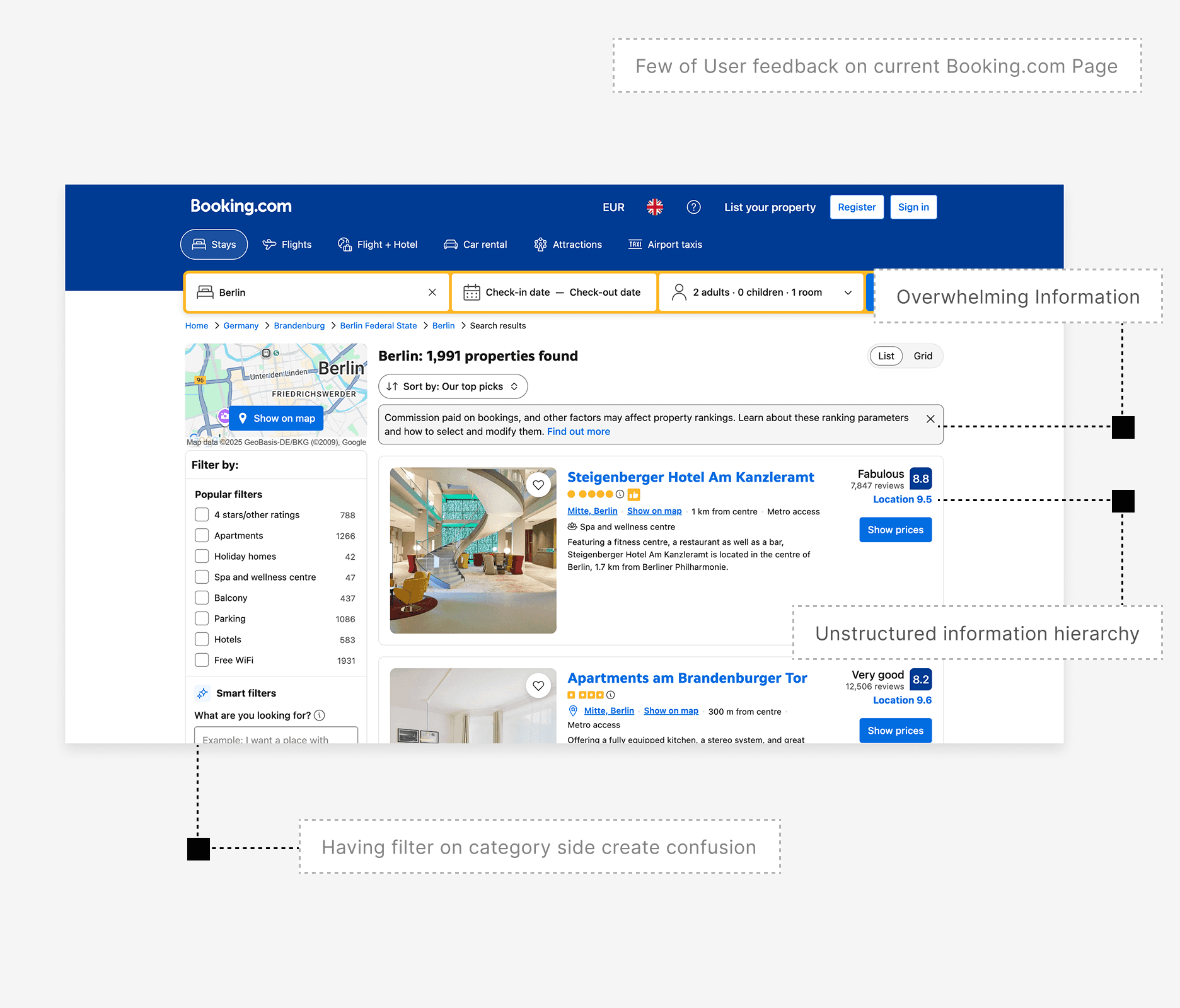Check the Parking filter
Viewport: 1180px width, 1008px height.
202,618
